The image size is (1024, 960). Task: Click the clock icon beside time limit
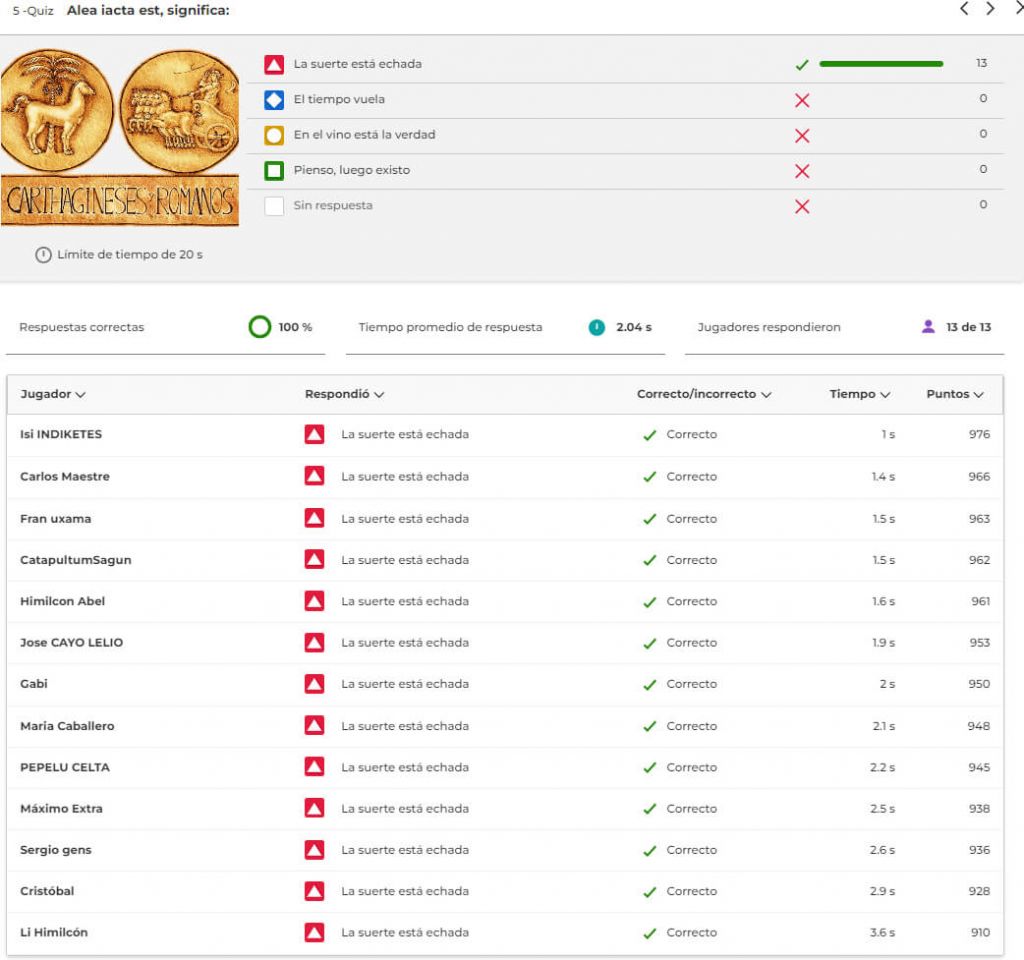click(43, 255)
